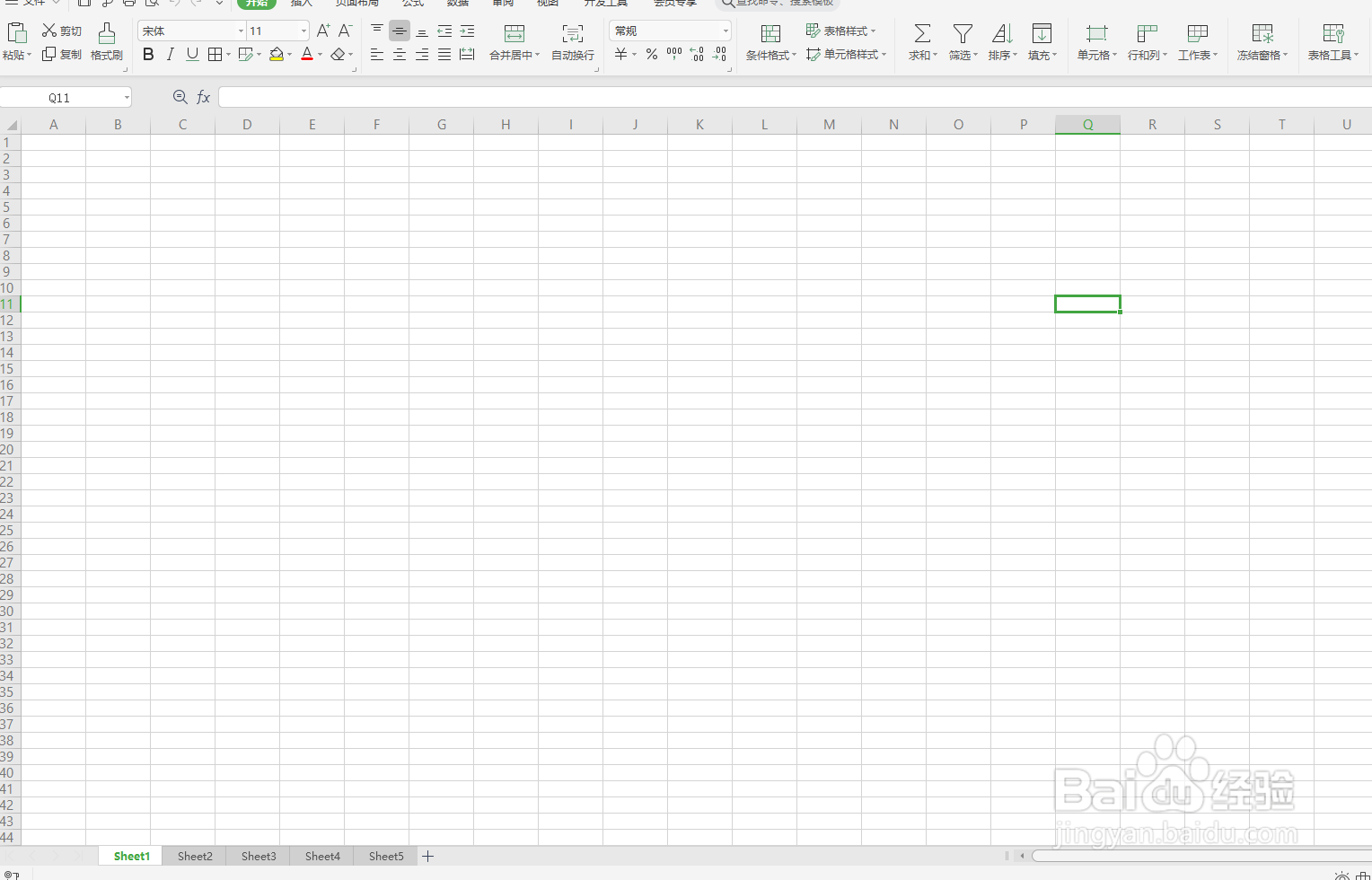
Task: Click the 排序 sort icon
Action: [1002, 34]
